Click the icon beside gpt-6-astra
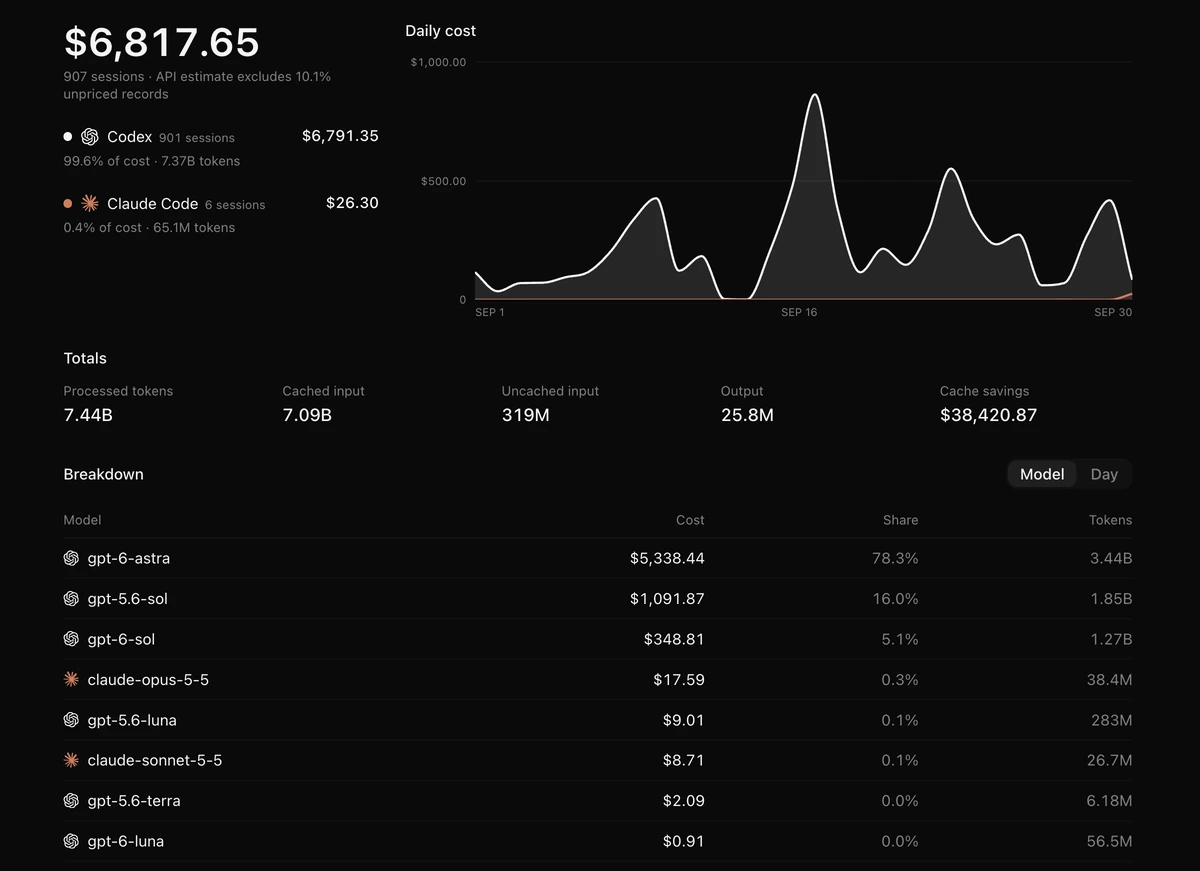 (x=71, y=559)
